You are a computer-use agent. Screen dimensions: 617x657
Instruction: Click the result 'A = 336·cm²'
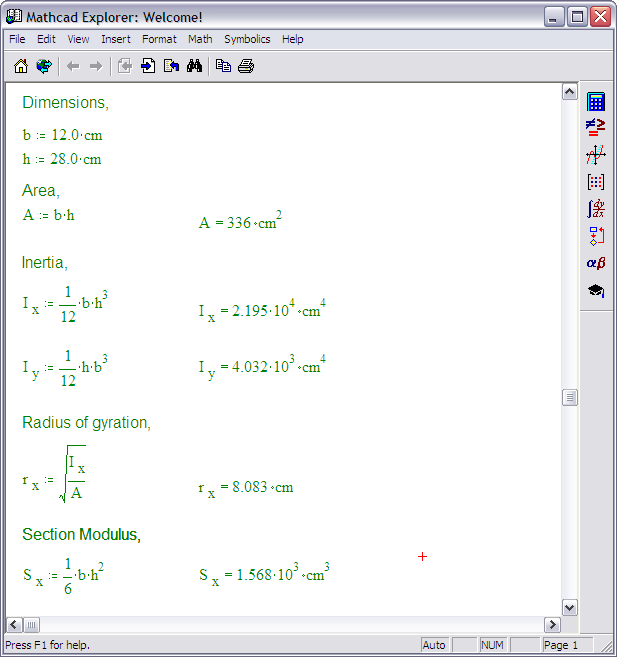point(240,221)
